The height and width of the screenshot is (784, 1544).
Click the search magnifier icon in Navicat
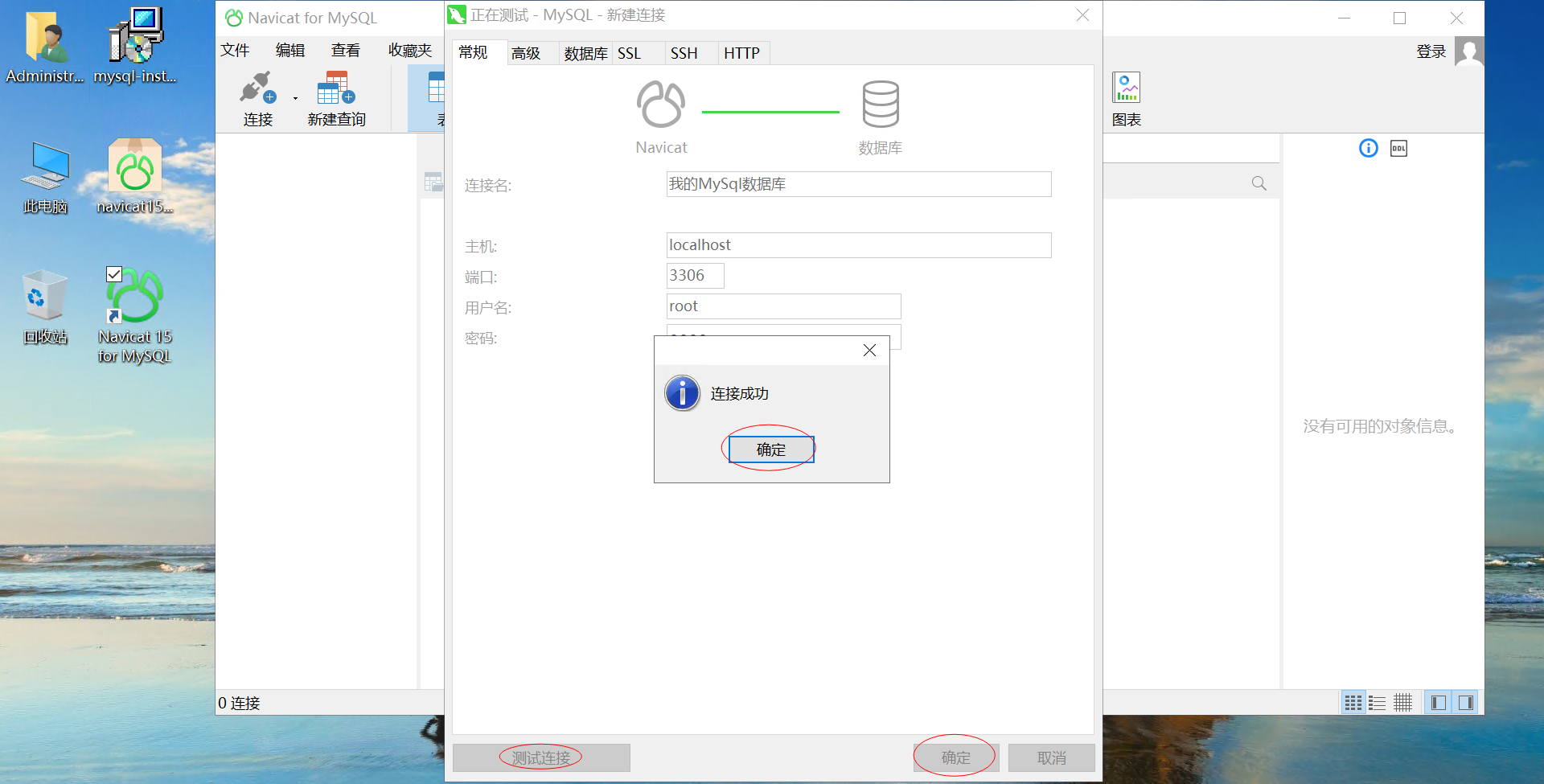[x=1259, y=183]
